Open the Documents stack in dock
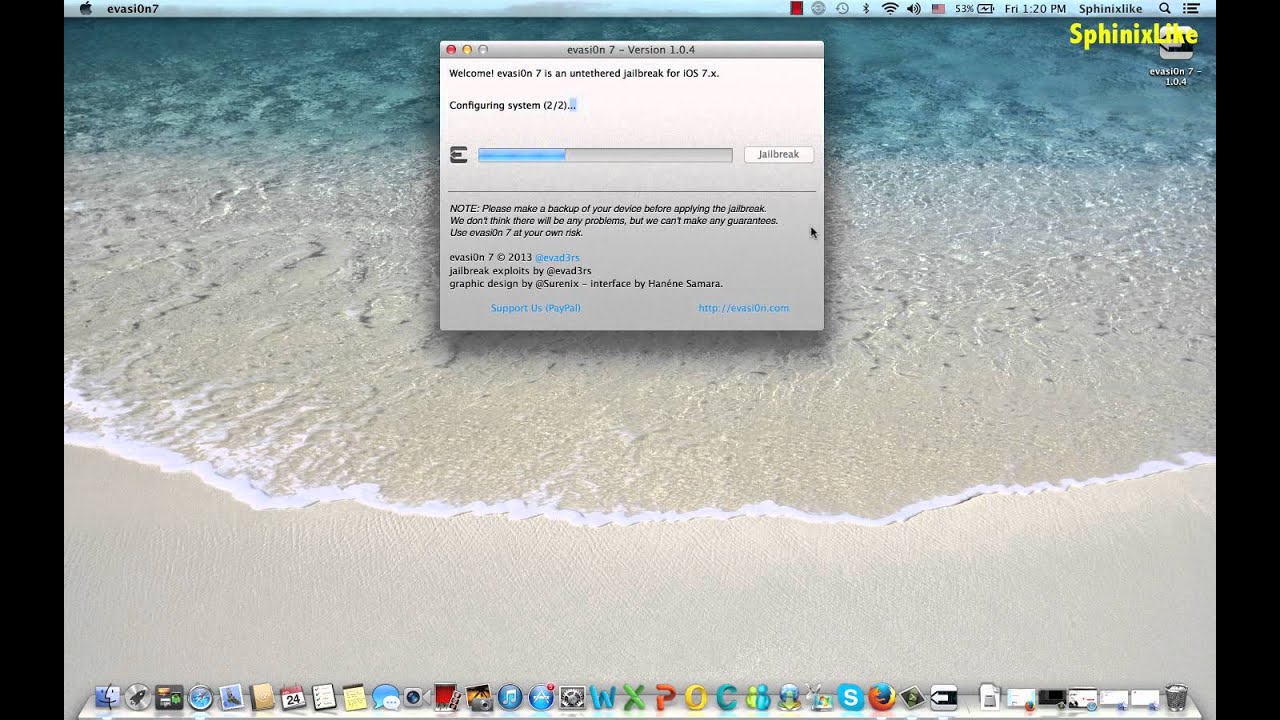Viewport: 1280px width, 720px height. pos(989,697)
